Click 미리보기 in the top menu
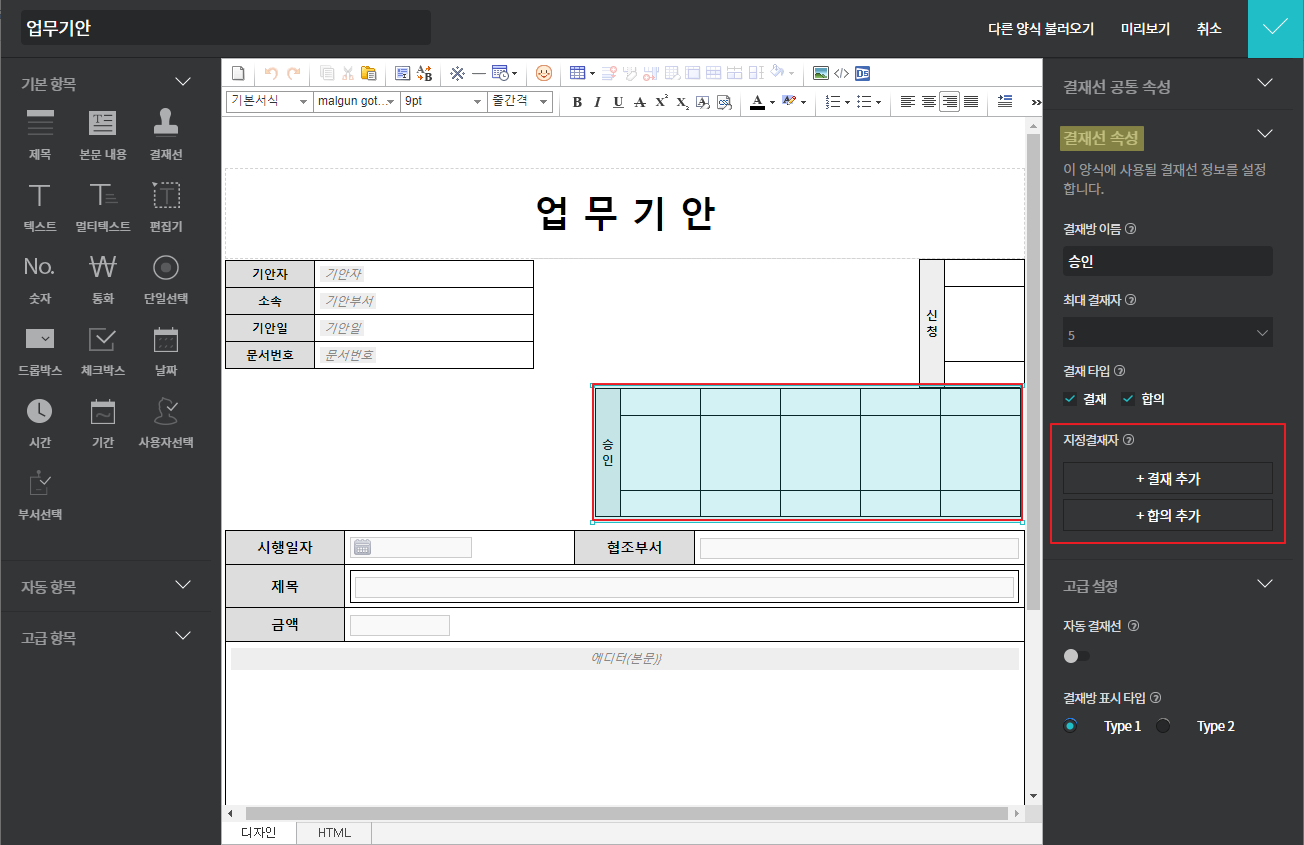This screenshot has width=1304, height=845. coord(1145,29)
